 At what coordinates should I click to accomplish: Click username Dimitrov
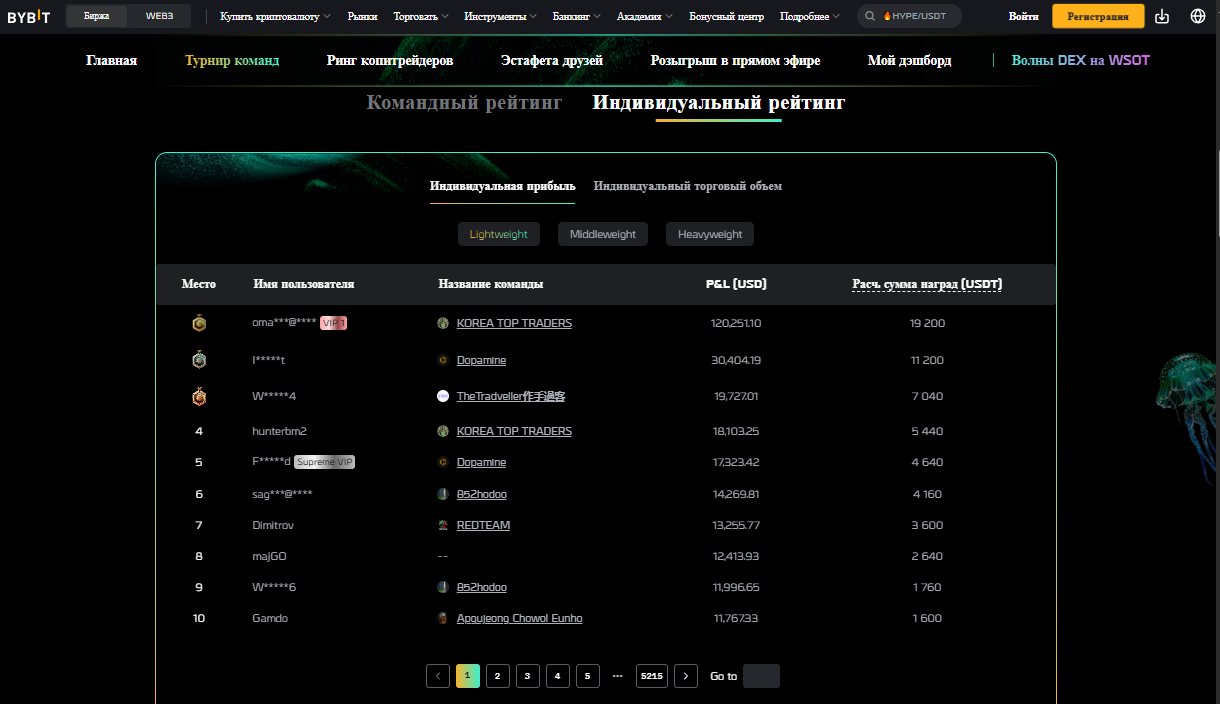[x=273, y=525]
